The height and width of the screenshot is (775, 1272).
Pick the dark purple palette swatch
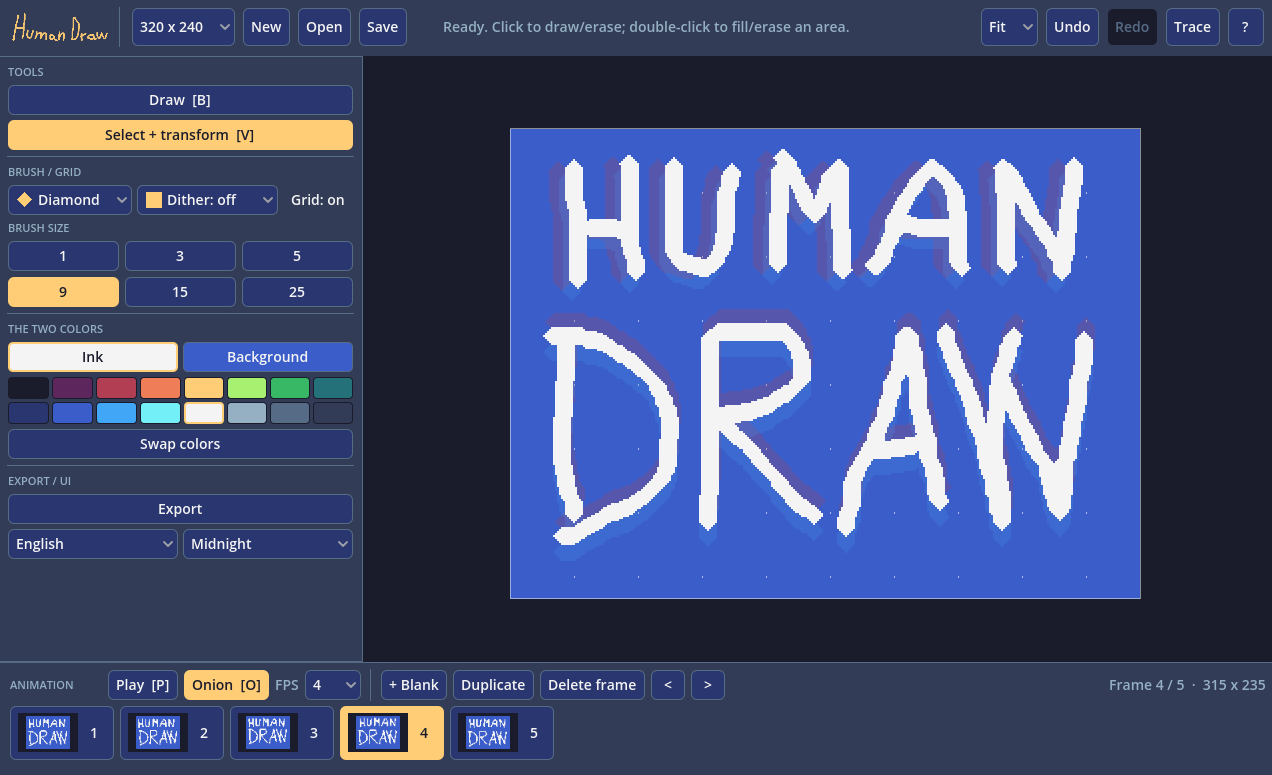73,388
